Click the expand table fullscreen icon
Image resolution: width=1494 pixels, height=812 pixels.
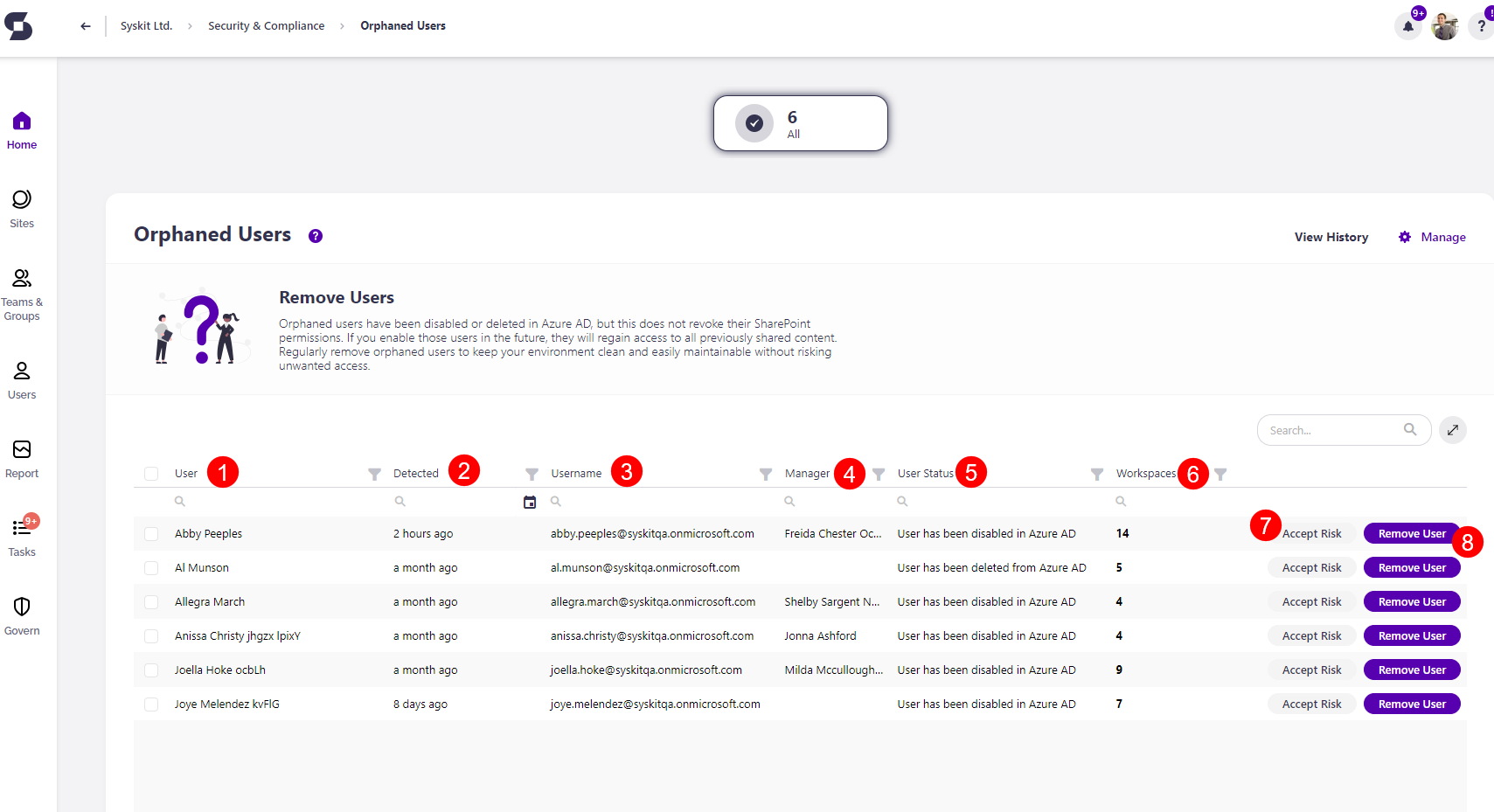pyautogui.click(x=1452, y=430)
